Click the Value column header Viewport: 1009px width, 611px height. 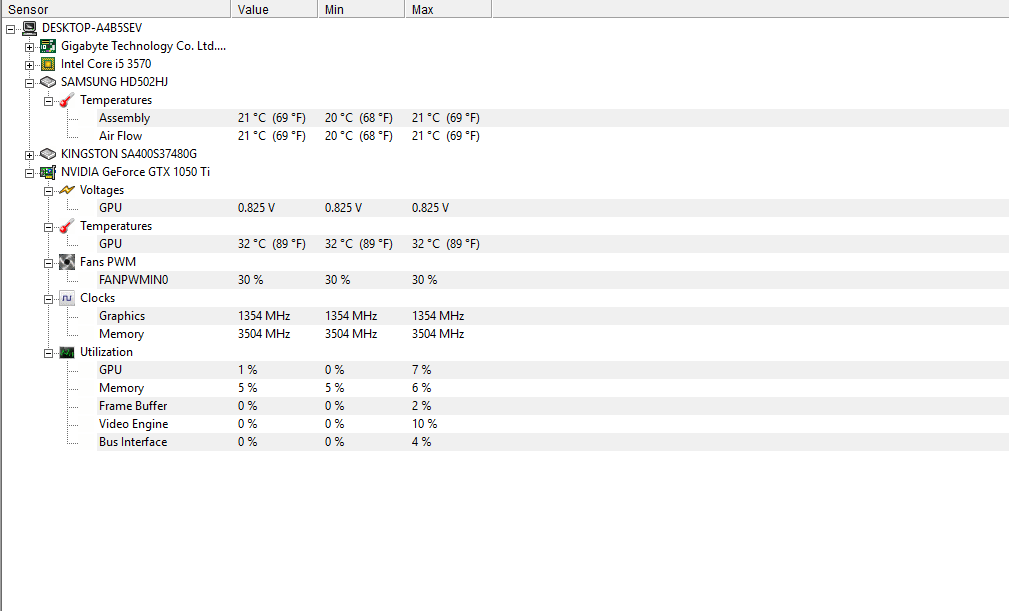click(x=274, y=9)
